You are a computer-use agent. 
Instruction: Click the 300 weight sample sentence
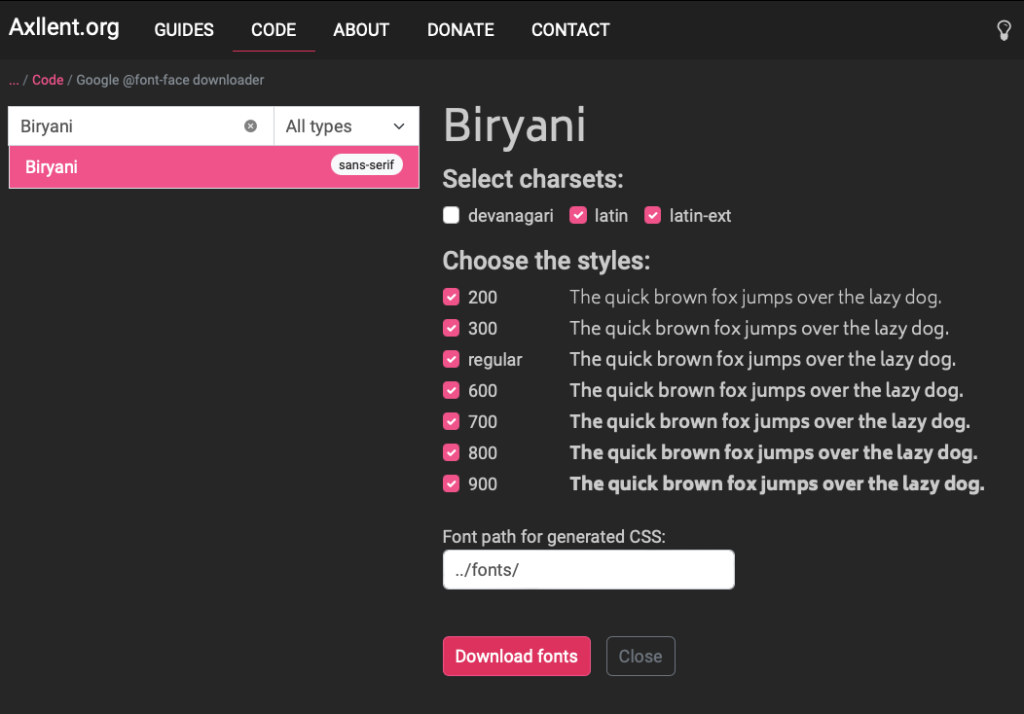click(x=759, y=328)
